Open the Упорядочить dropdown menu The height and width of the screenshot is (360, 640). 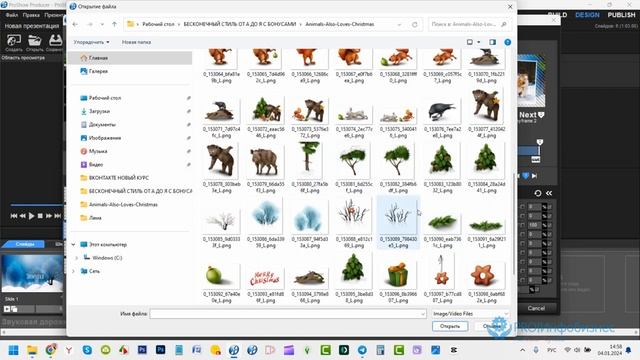[91, 42]
